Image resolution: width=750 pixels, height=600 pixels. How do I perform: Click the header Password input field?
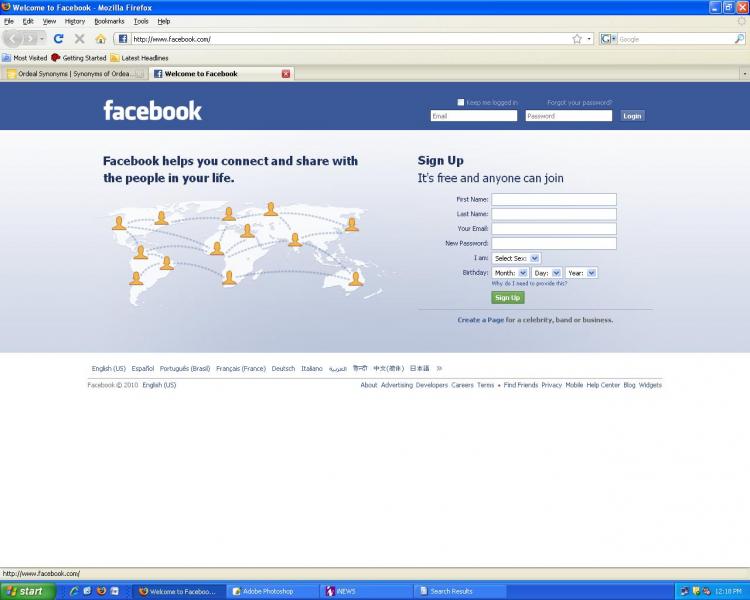tap(568, 116)
